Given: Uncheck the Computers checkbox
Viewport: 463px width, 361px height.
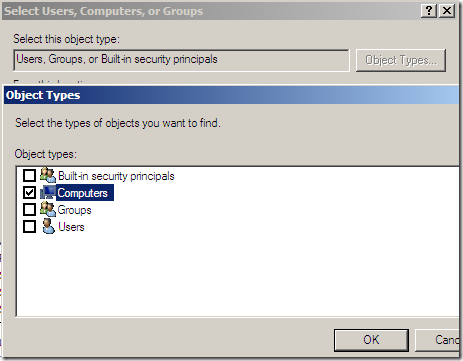Looking at the screenshot, I should (29, 192).
